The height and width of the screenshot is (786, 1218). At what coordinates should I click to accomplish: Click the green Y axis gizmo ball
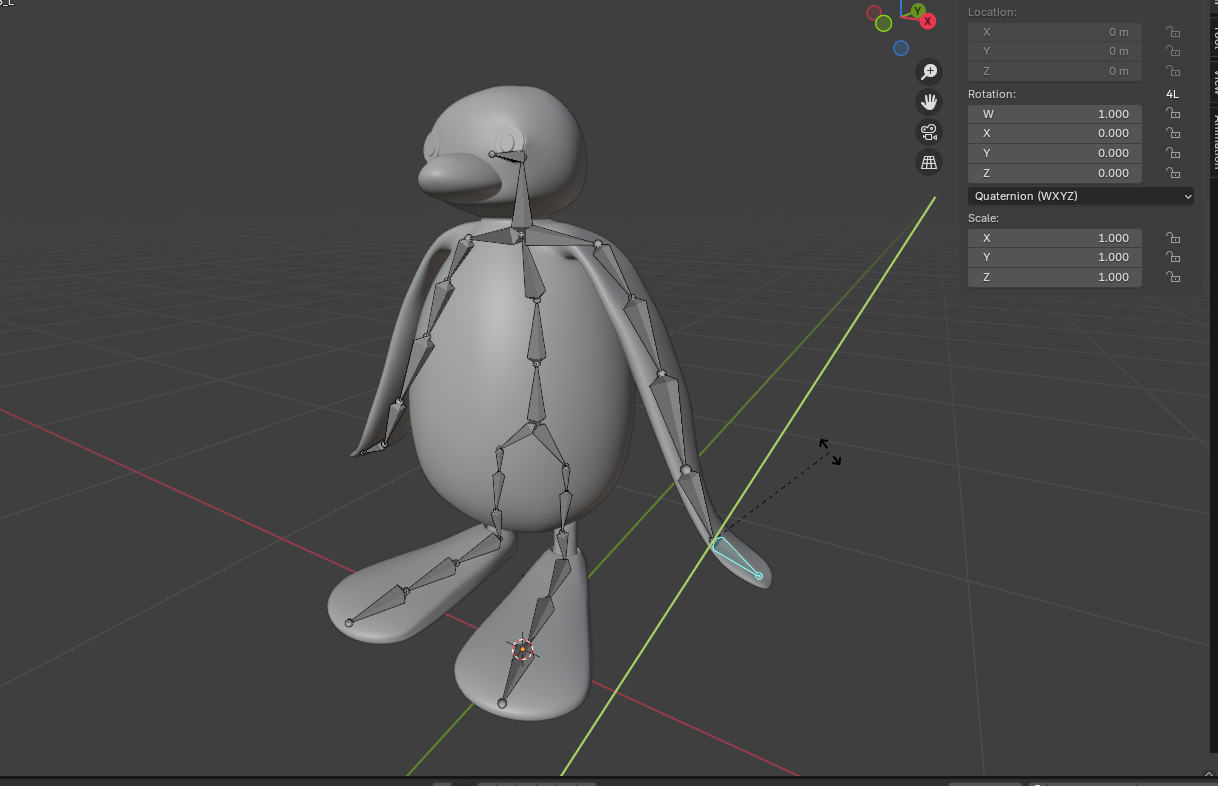click(917, 10)
